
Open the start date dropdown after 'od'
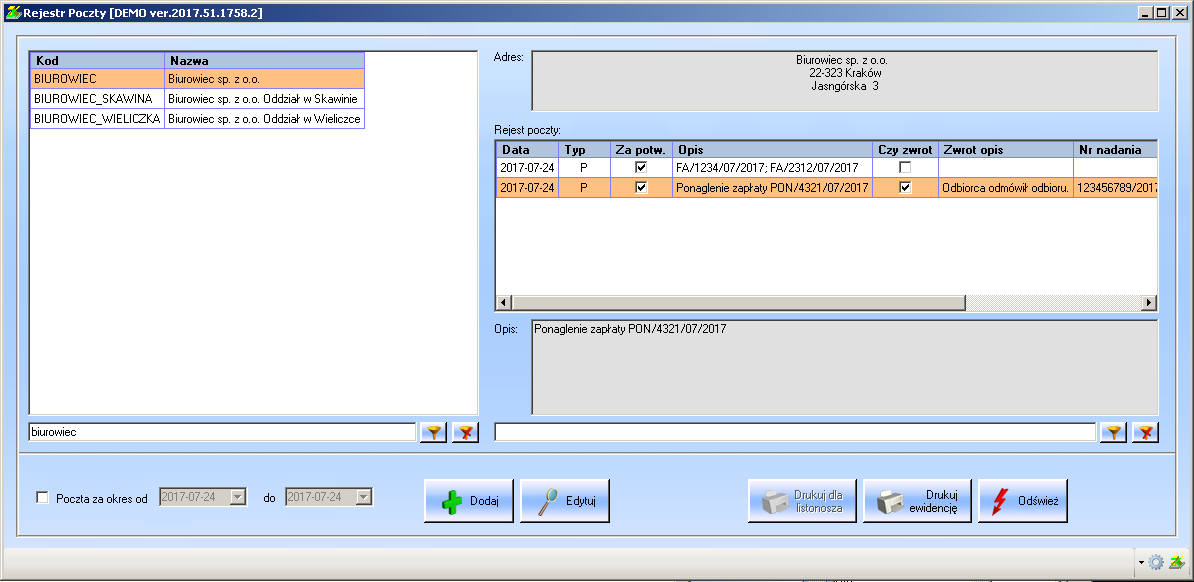tap(238, 497)
